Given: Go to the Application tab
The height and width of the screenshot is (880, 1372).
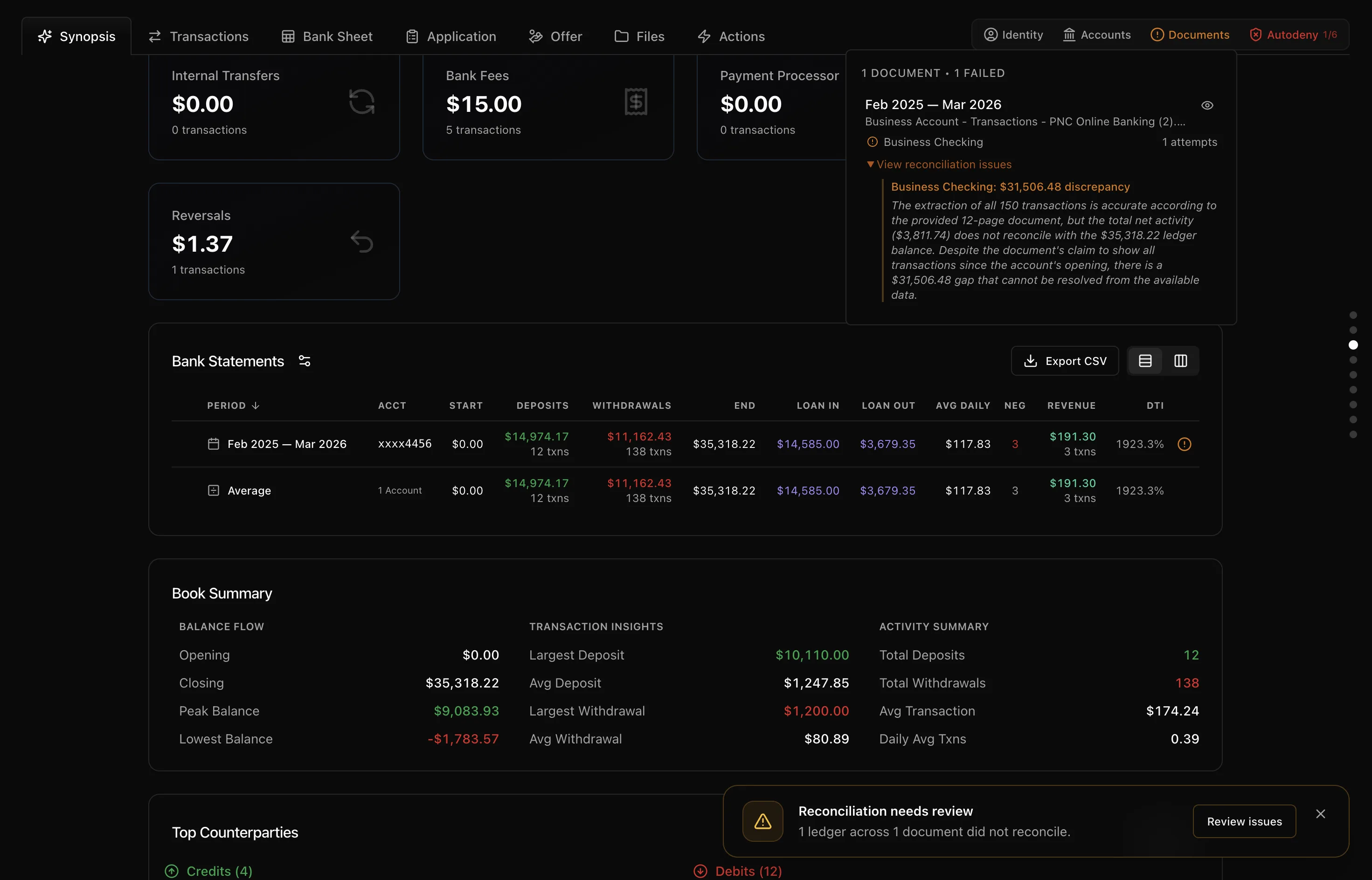Looking at the screenshot, I should point(451,36).
